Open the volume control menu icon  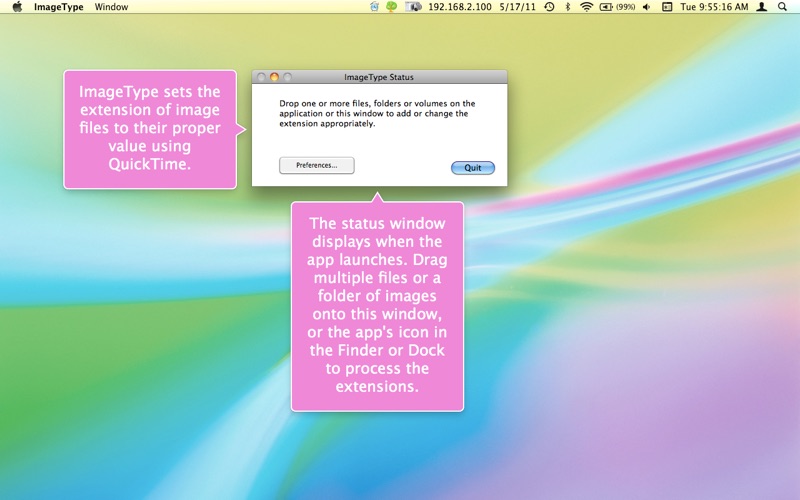pyautogui.click(x=646, y=7)
